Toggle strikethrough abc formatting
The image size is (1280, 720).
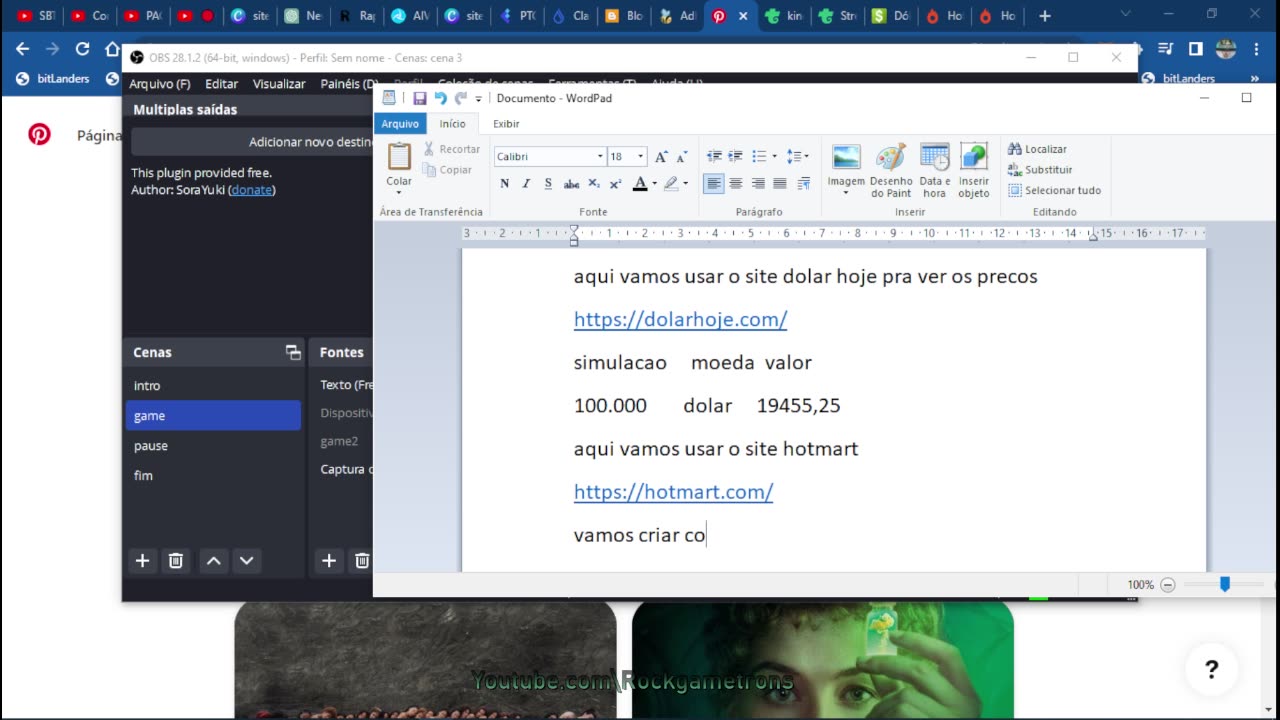pos(572,184)
